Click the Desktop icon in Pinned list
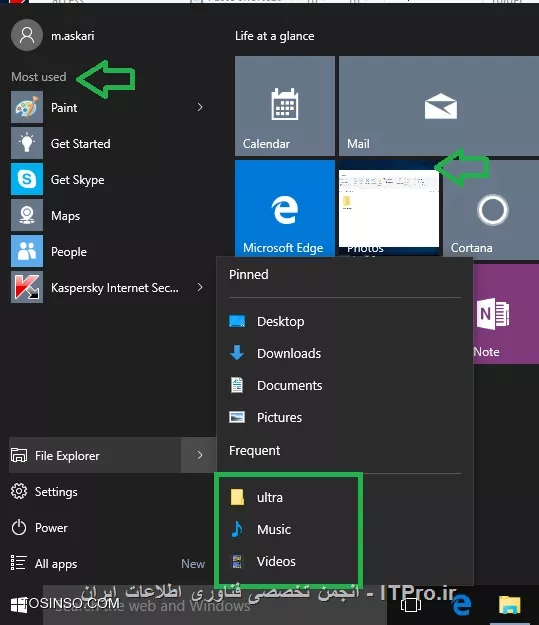The height and width of the screenshot is (625, 539). pos(237,321)
